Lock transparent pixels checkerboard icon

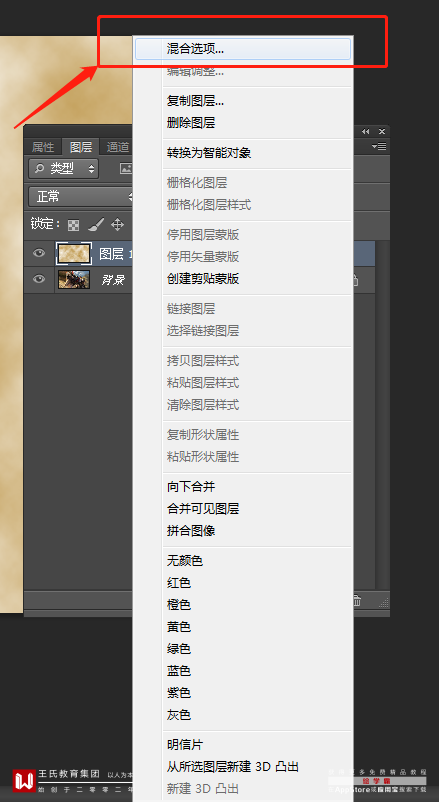point(74,225)
